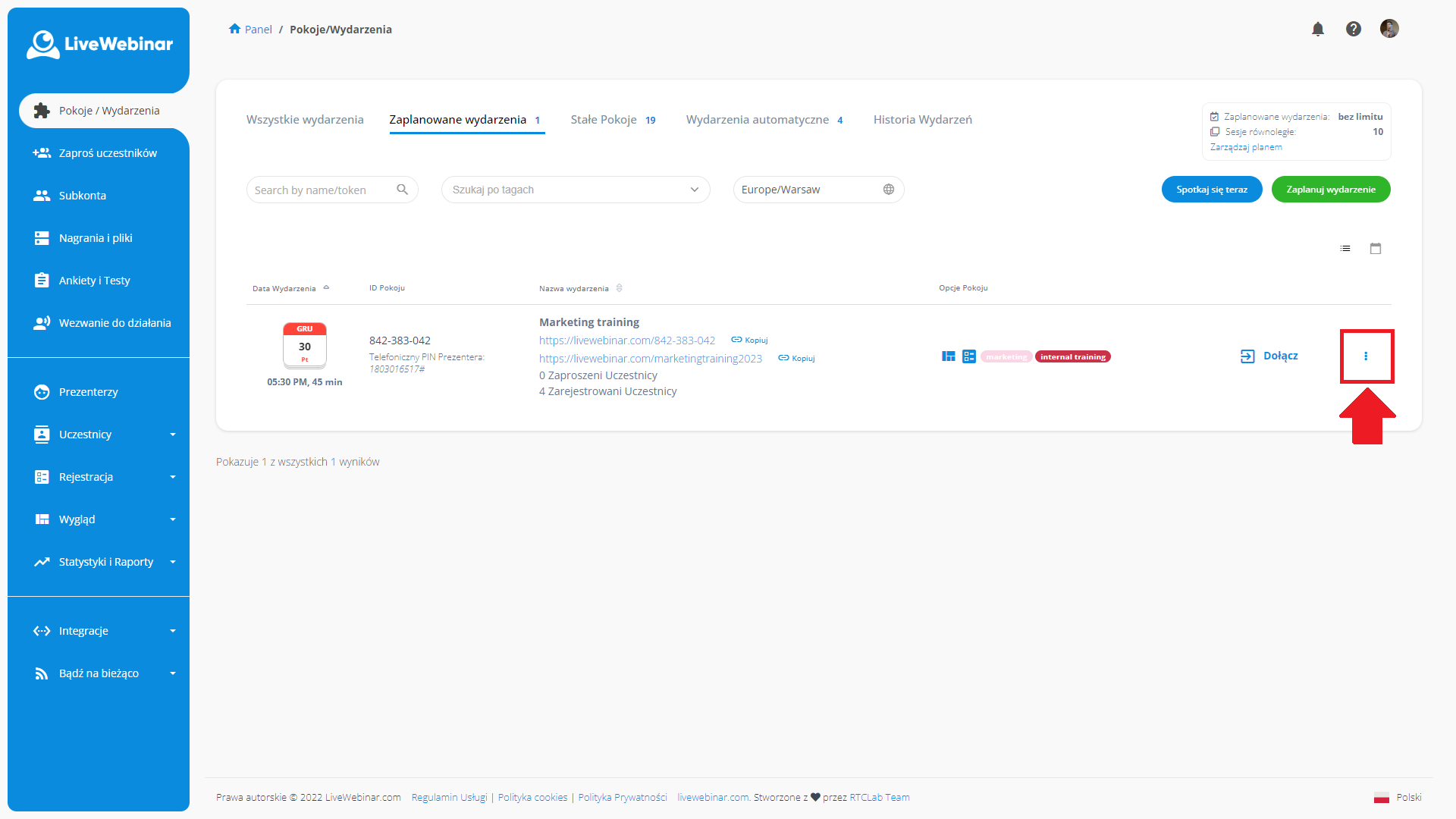Switch to the Stałe Pokoje tab

tap(604, 119)
